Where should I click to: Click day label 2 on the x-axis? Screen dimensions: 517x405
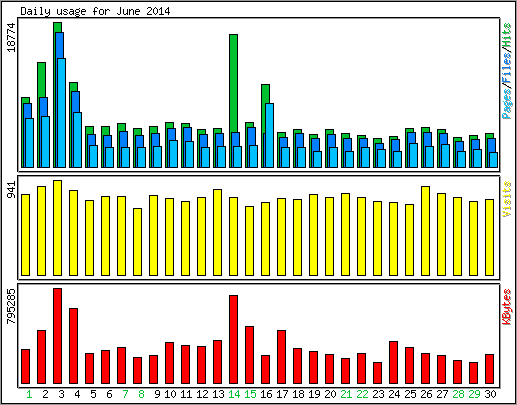(45, 395)
